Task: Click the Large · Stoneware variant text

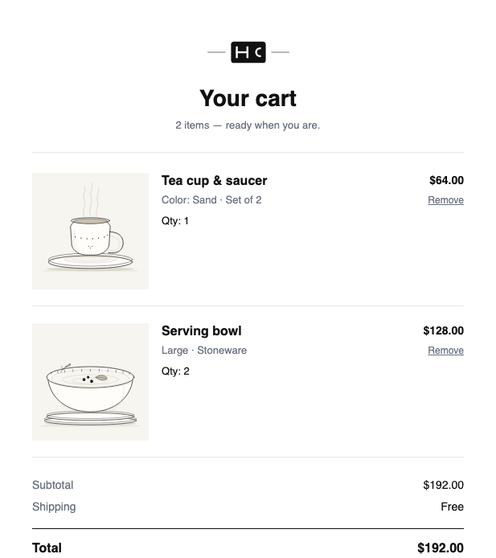Action: click(x=204, y=351)
